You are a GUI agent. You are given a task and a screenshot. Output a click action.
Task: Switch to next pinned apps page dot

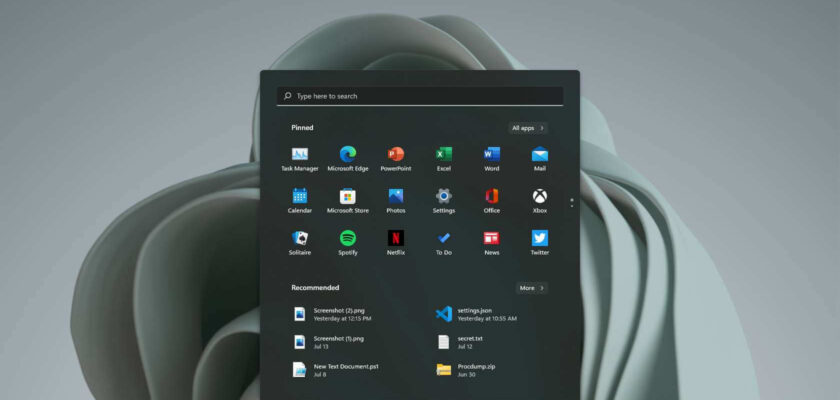572,205
